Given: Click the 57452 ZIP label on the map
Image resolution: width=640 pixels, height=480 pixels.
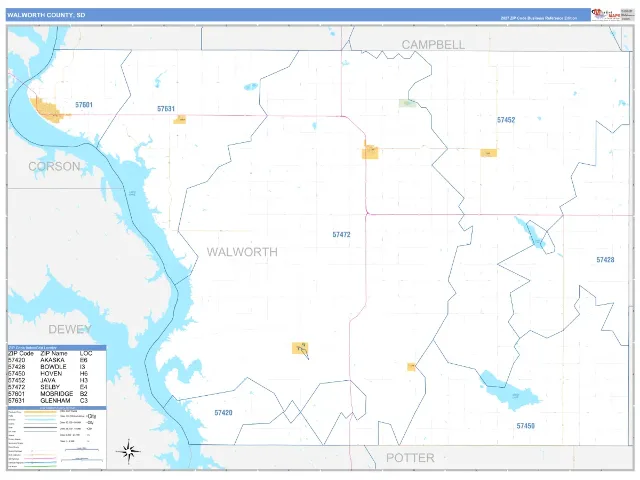Looking at the screenshot, I should pyautogui.click(x=506, y=120).
